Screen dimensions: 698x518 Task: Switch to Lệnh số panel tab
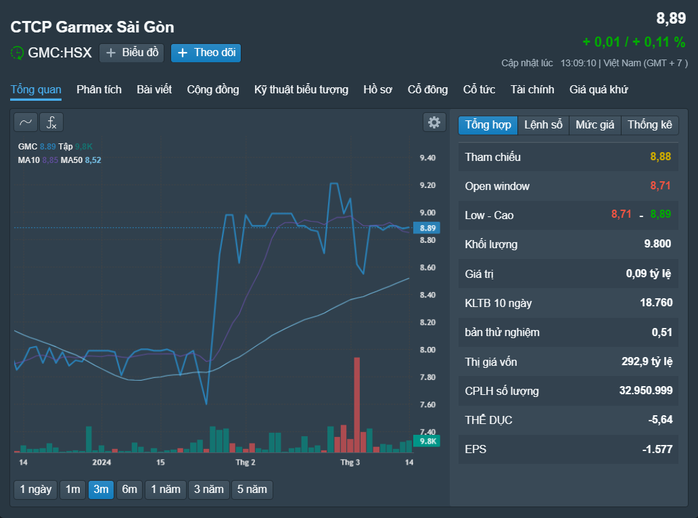(543, 125)
